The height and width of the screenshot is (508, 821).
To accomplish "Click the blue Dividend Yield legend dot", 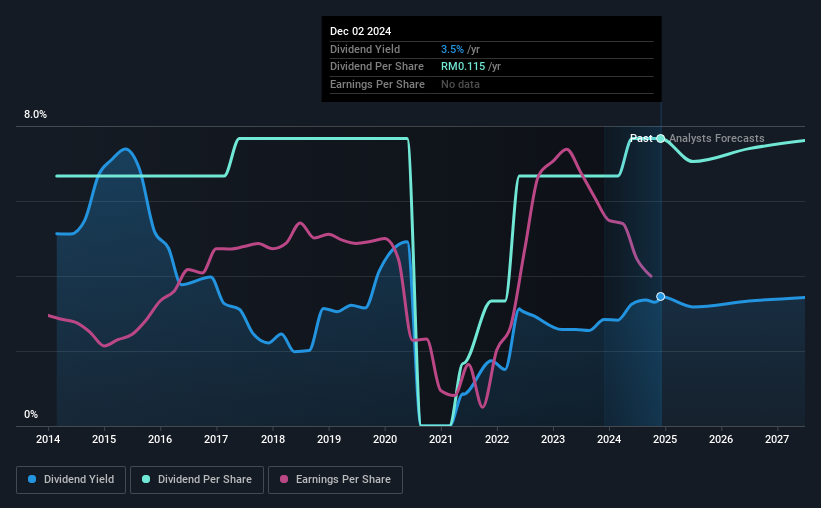I will (x=32, y=479).
